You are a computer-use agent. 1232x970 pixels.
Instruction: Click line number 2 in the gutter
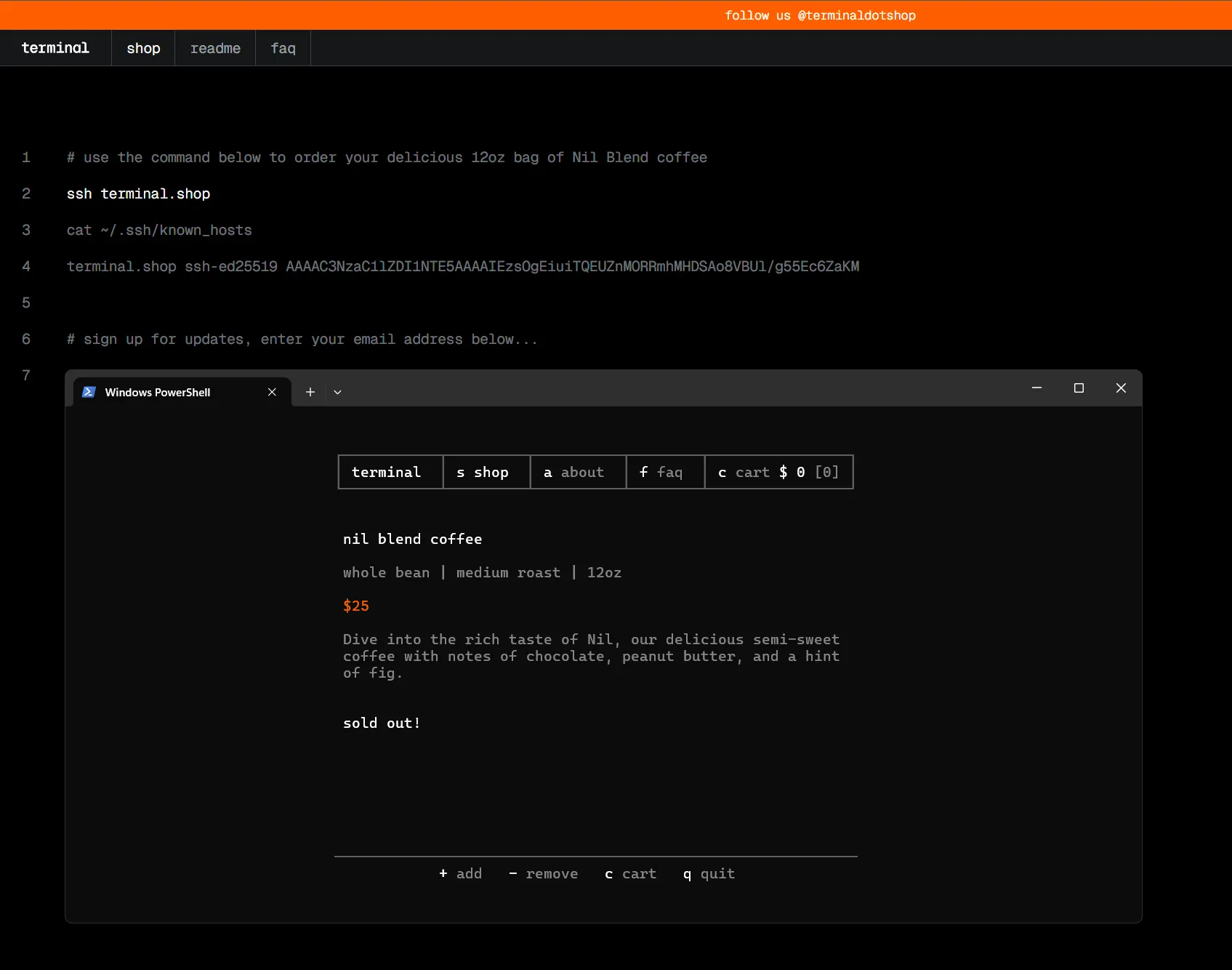click(x=26, y=193)
